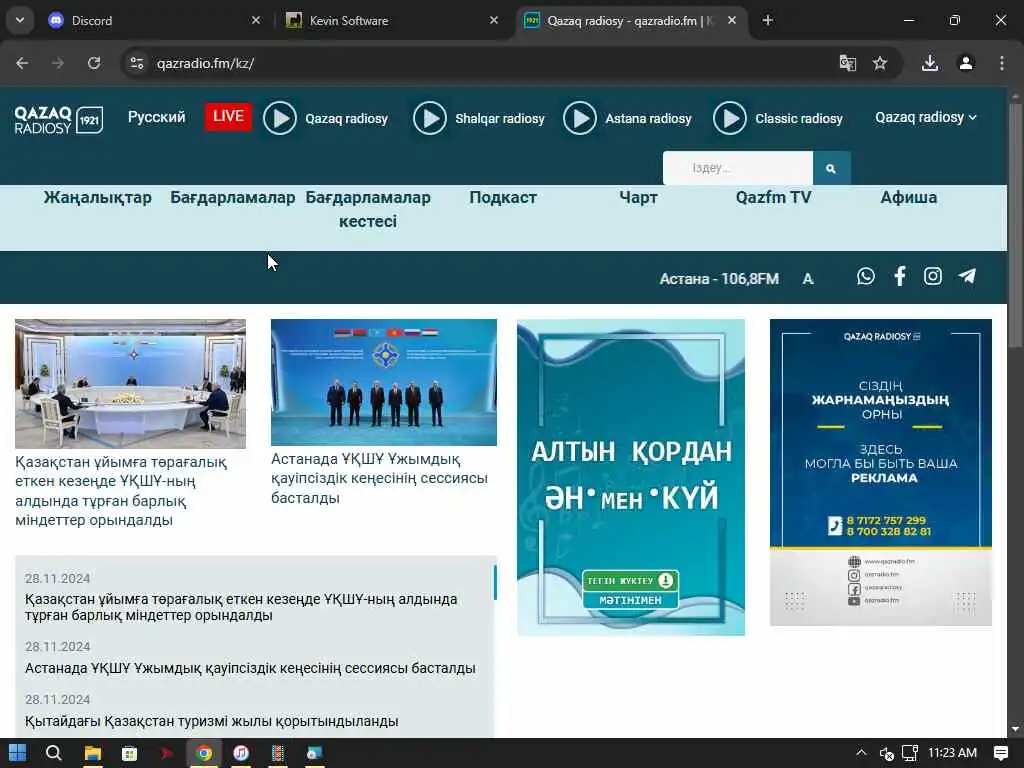Open list item Қытайдағы Қазақстан туризмі жылы
The image size is (1024, 768).
[x=212, y=721]
